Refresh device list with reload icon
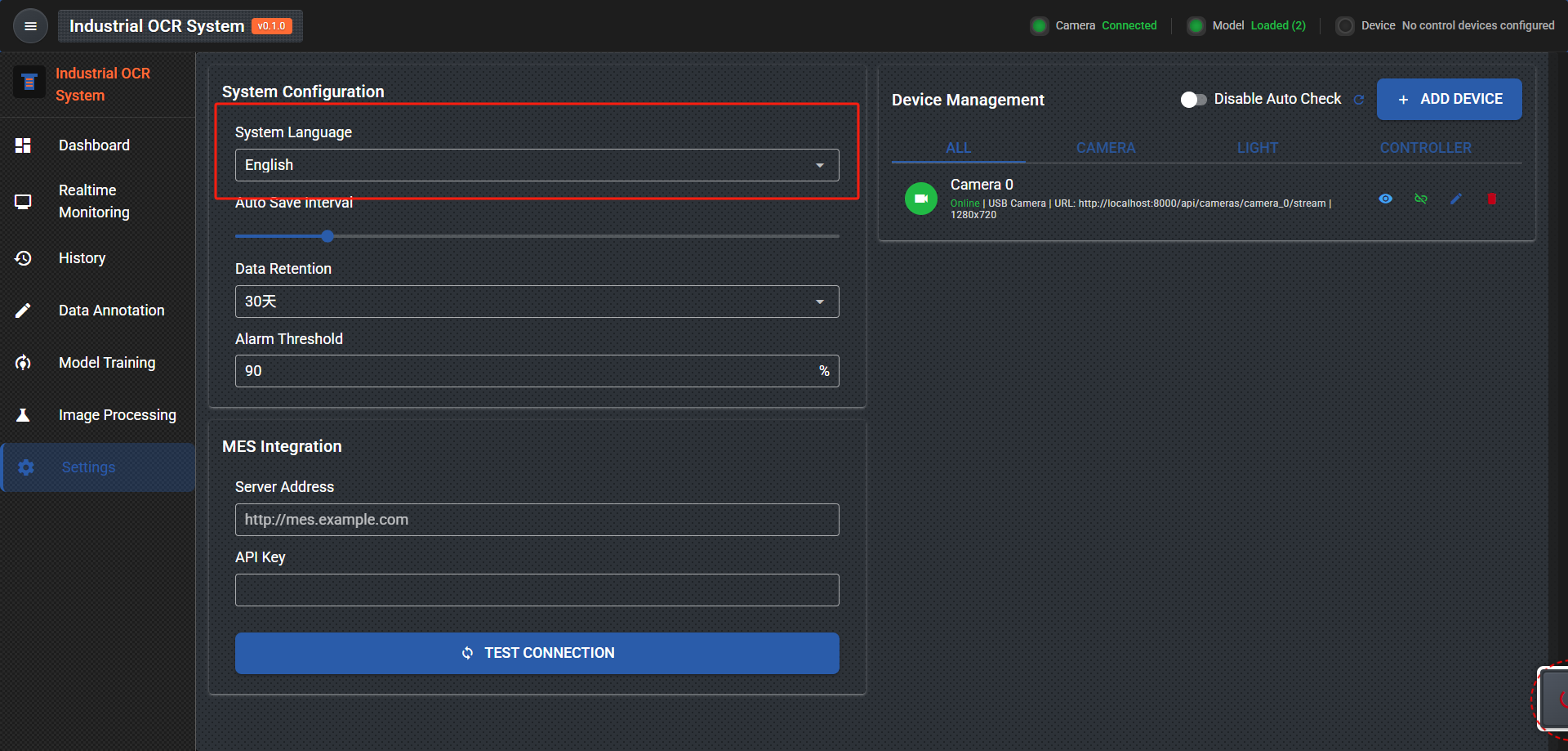 click(x=1359, y=100)
